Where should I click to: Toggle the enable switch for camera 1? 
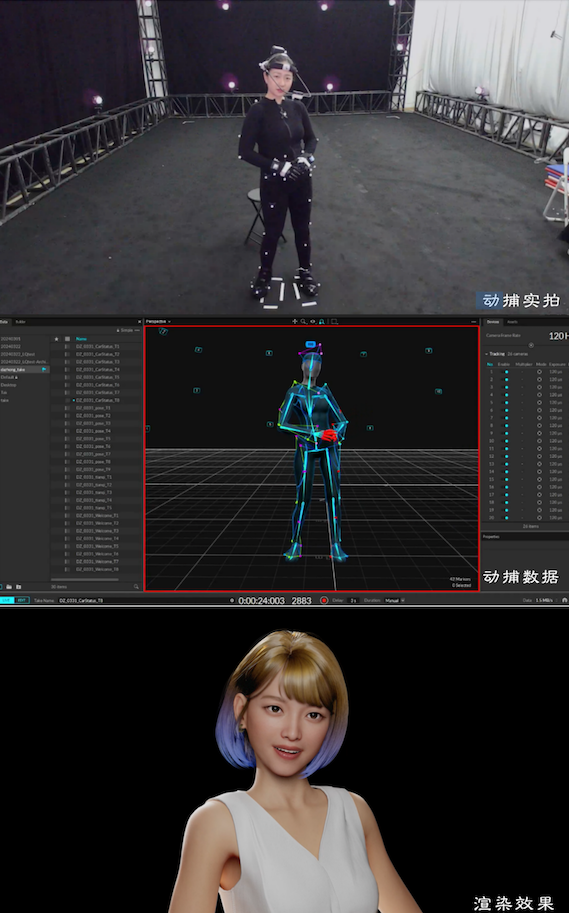pyautogui.click(x=506, y=371)
